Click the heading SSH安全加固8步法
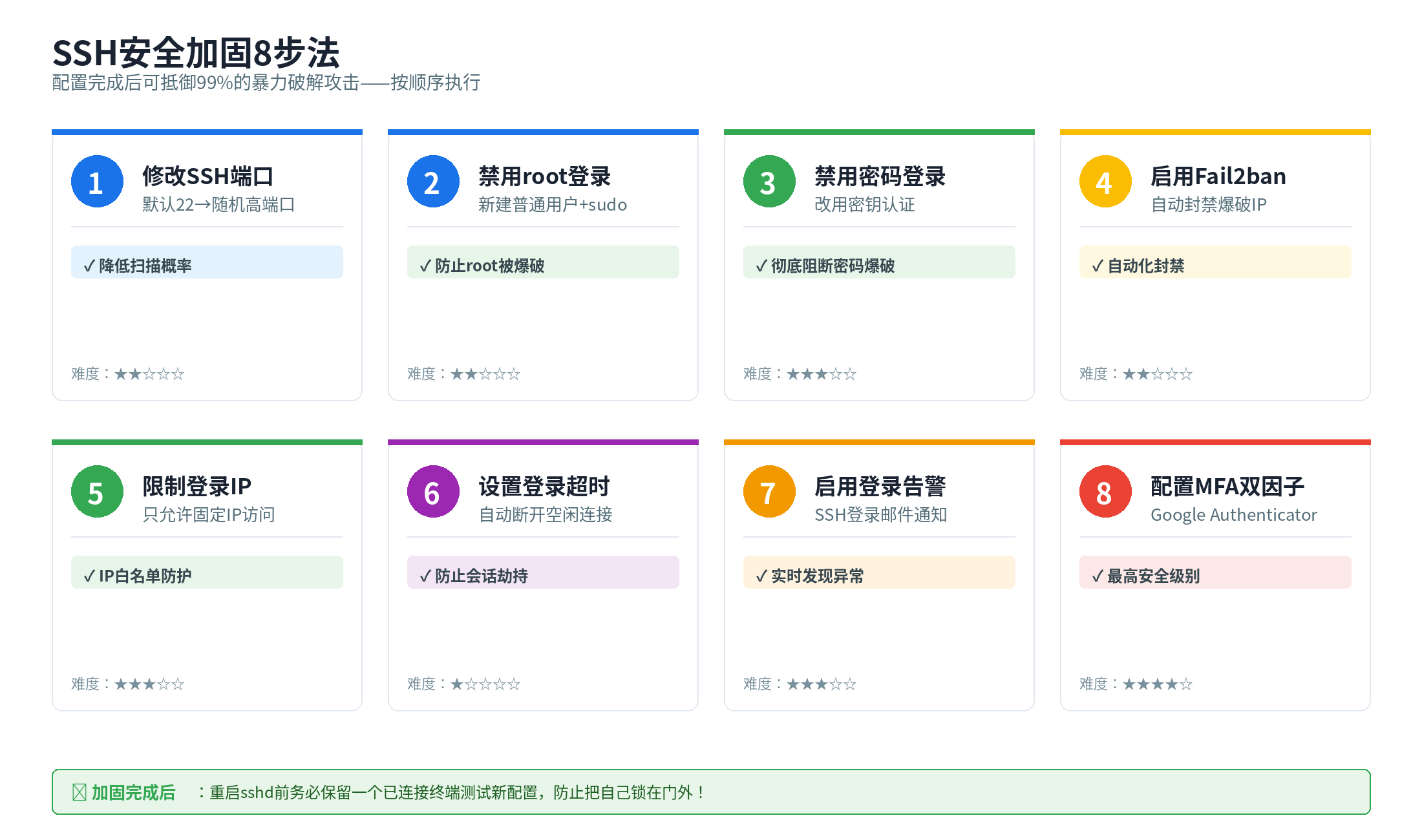The width and height of the screenshot is (1422, 840). pyautogui.click(x=196, y=52)
